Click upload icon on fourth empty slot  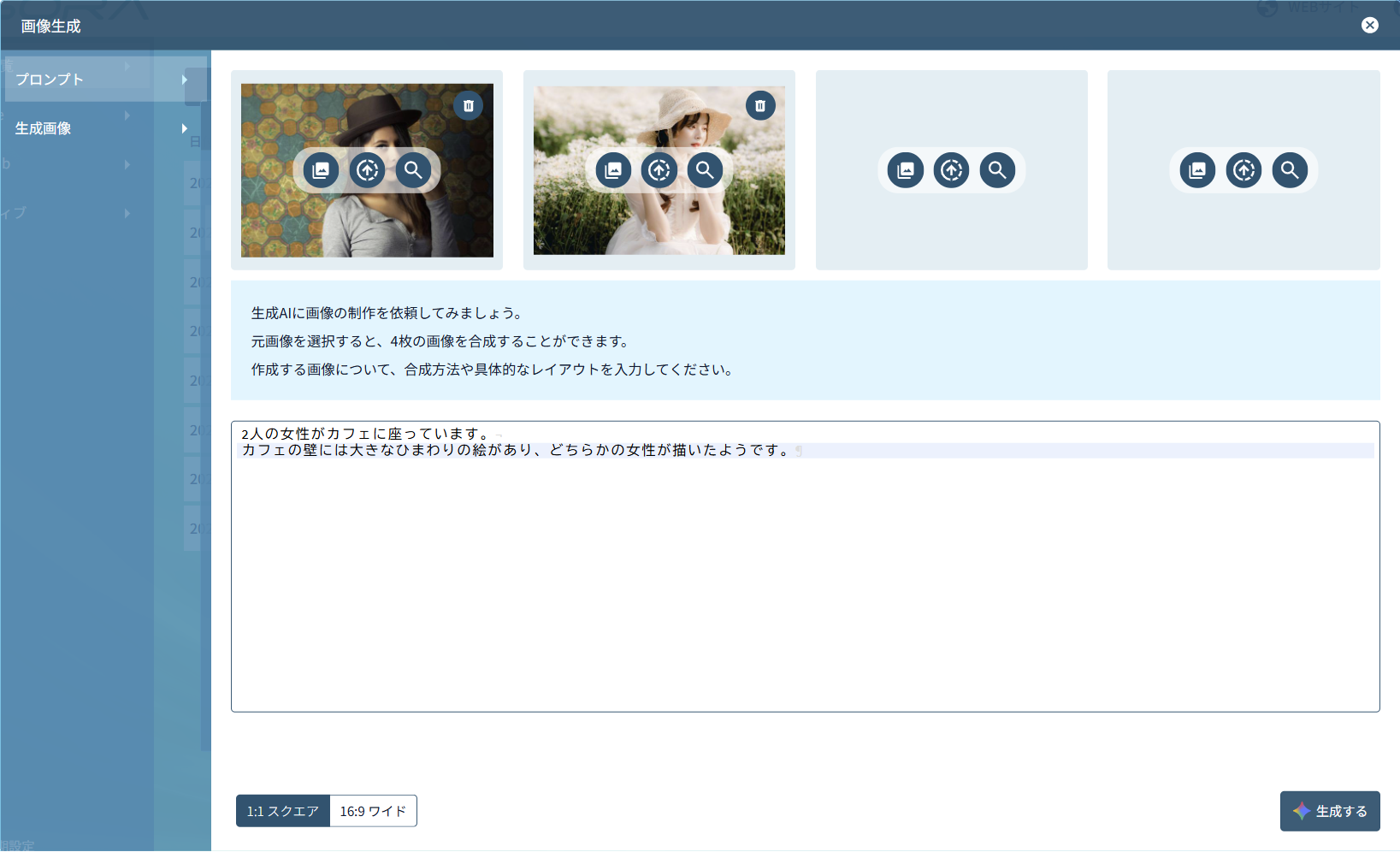(x=1244, y=170)
